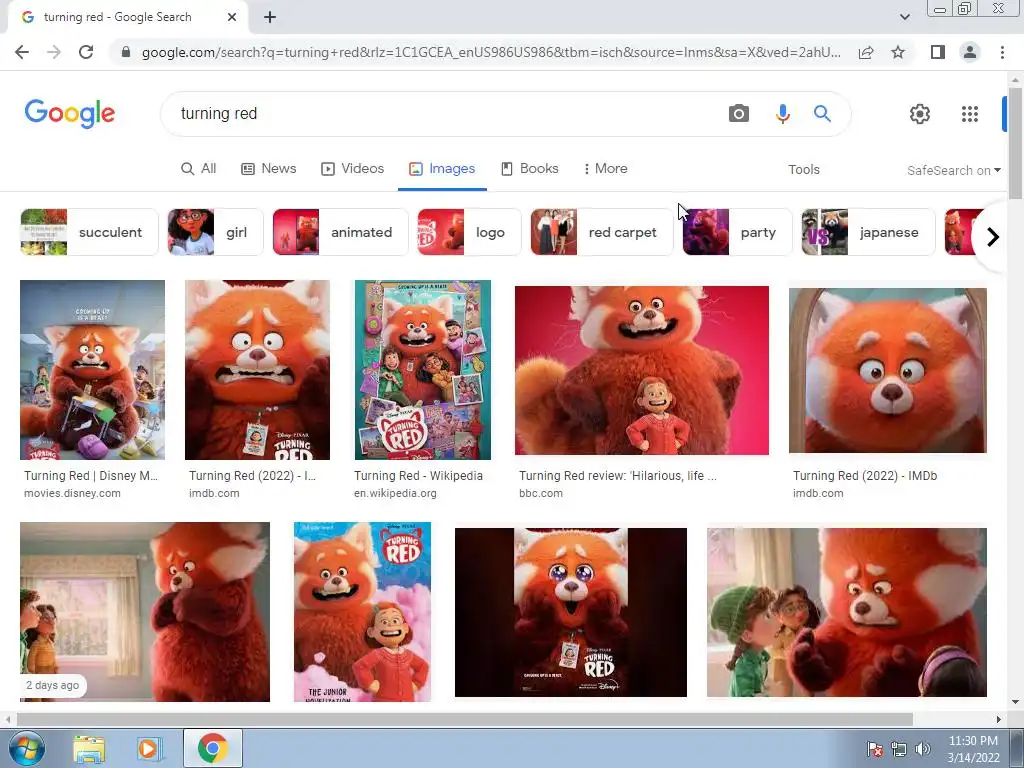Open a new browser tab

[x=270, y=18]
